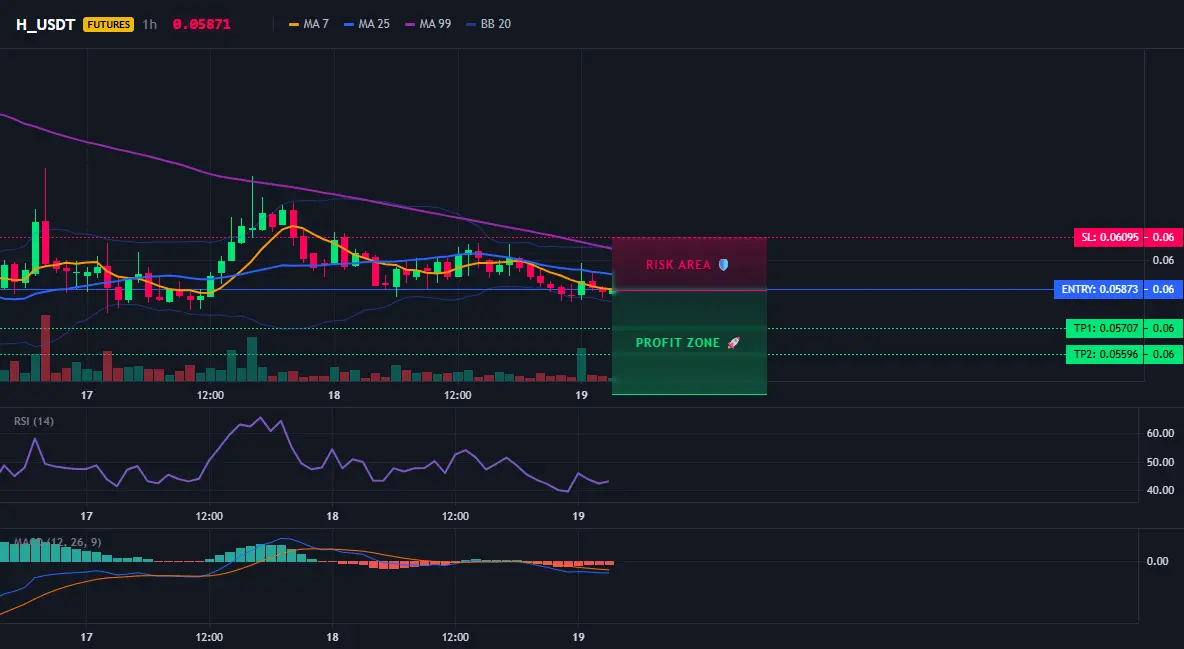Click the ENTRY: 0.05873 price label
The height and width of the screenshot is (649, 1184).
[x=1099, y=289]
